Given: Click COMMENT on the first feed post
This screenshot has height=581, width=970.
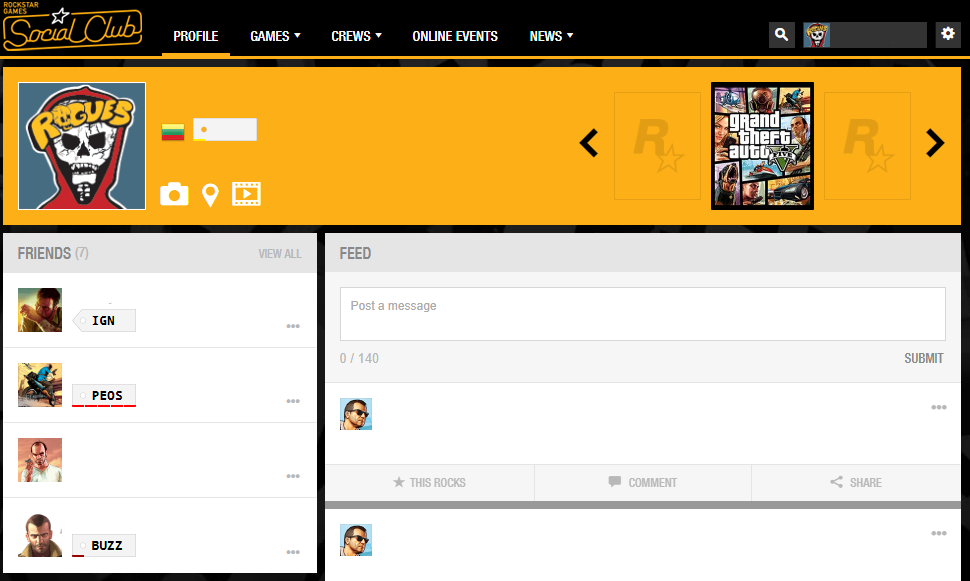Looking at the screenshot, I should coord(643,483).
